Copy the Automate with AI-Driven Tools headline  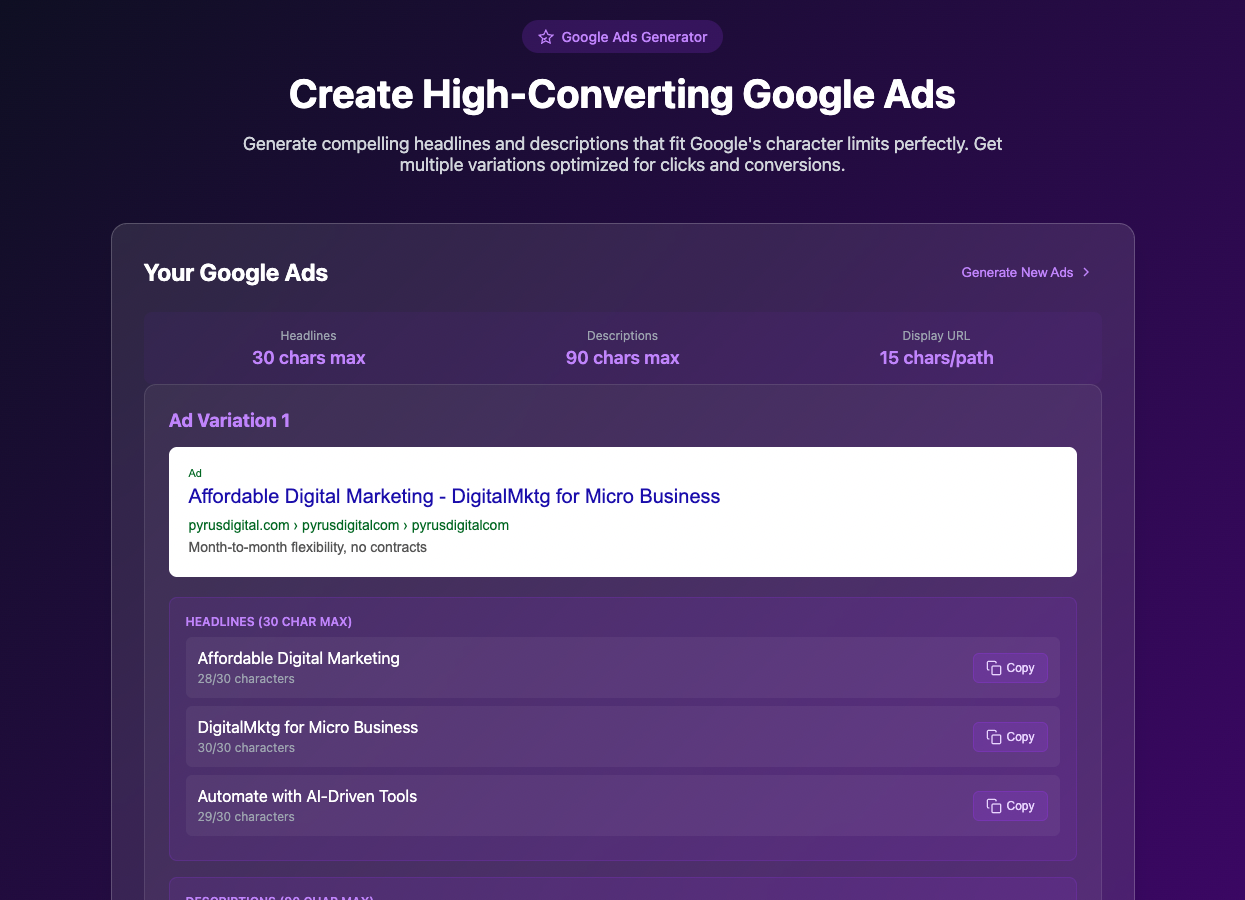[x=1010, y=806]
